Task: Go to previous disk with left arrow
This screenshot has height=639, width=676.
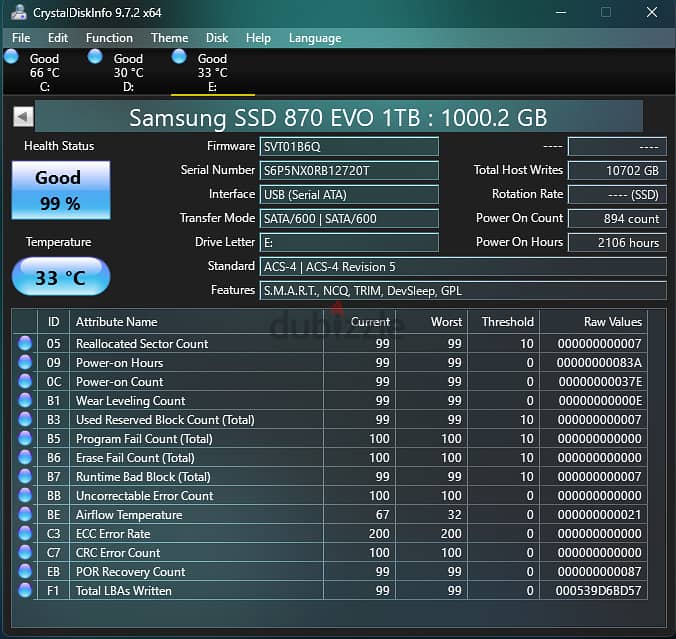Action: pos(23,116)
